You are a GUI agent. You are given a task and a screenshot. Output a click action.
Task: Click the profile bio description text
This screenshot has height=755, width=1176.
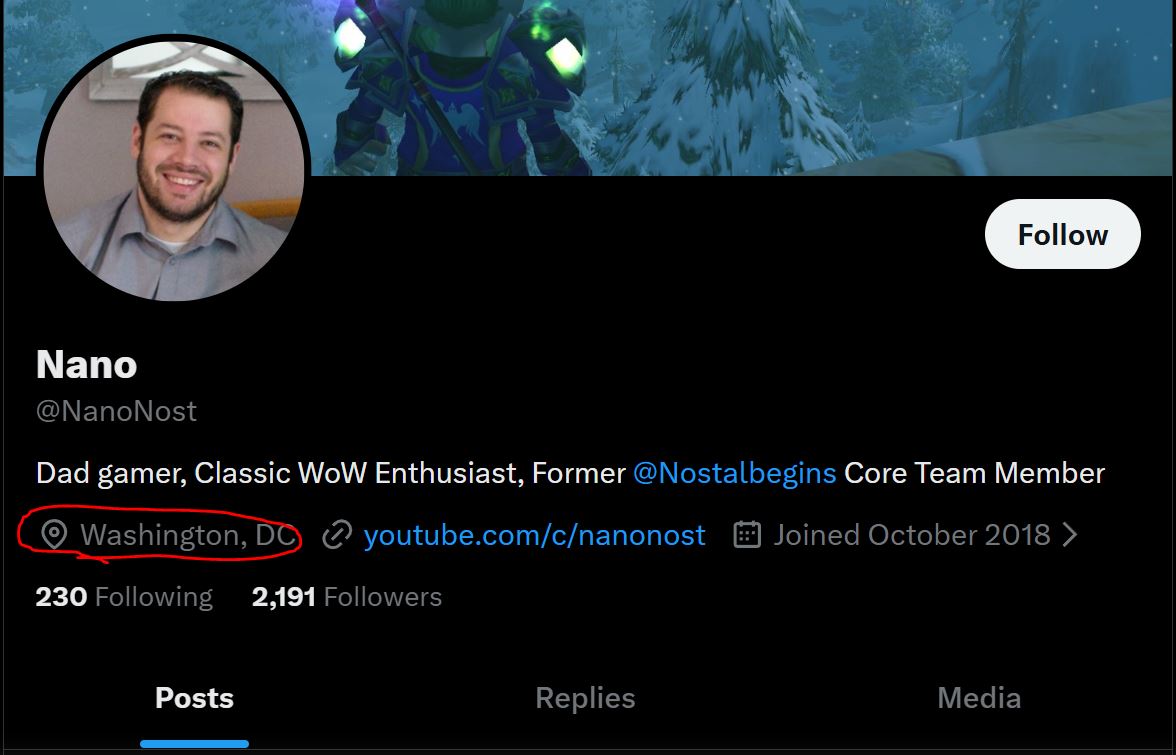tap(570, 473)
